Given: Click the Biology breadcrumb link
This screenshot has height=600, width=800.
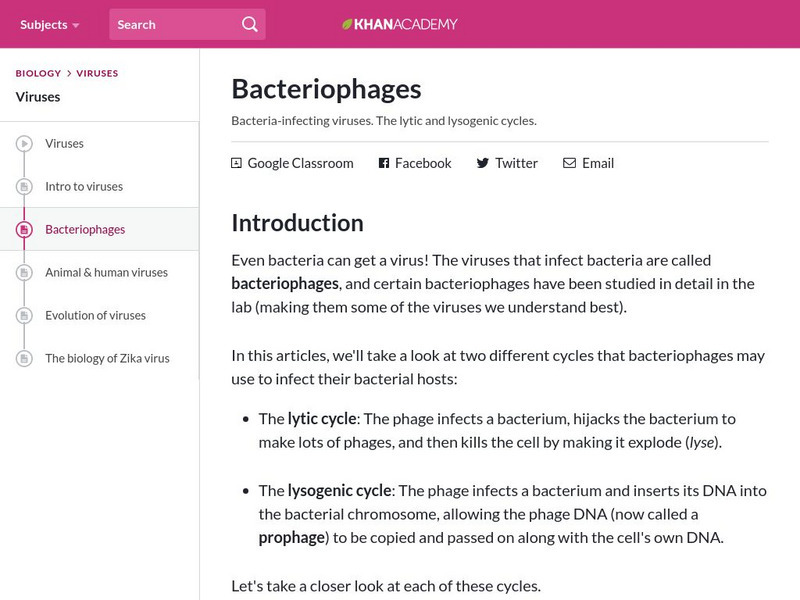Looking at the screenshot, I should click(x=38, y=73).
